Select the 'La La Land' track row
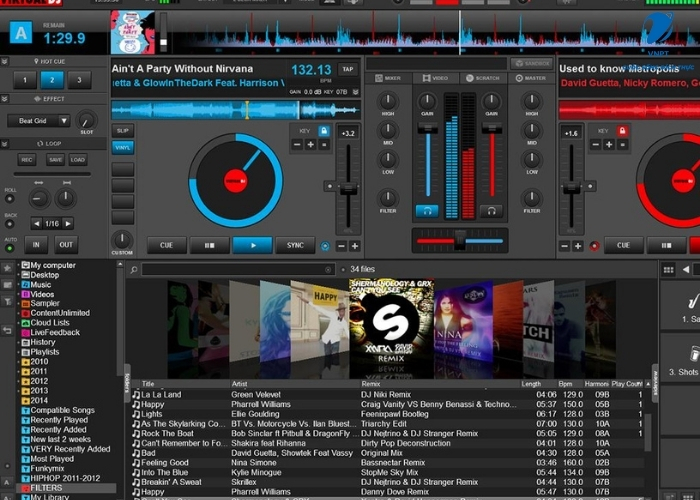The width and height of the screenshot is (700, 500). click(x=387, y=395)
